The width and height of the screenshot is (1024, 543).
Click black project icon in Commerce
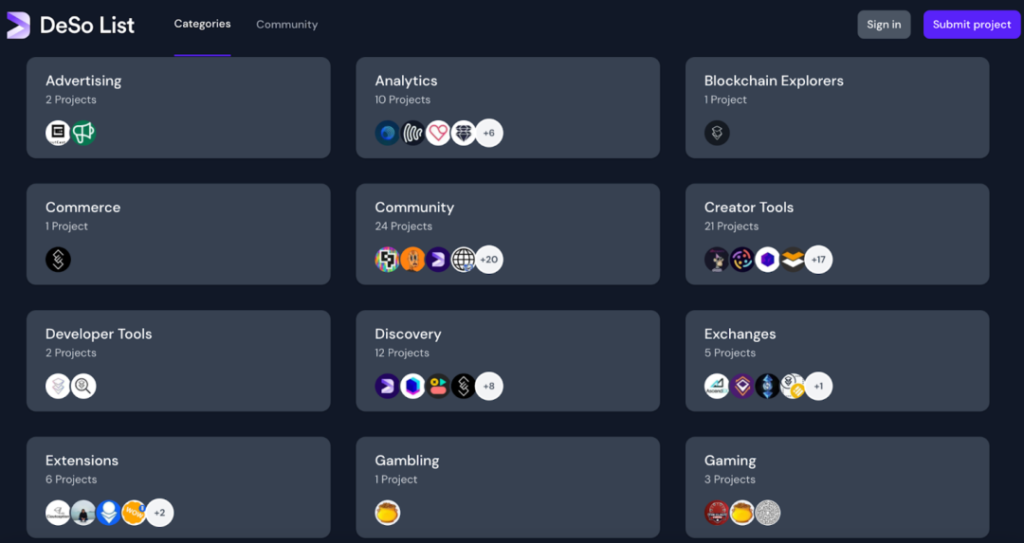pos(58,259)
